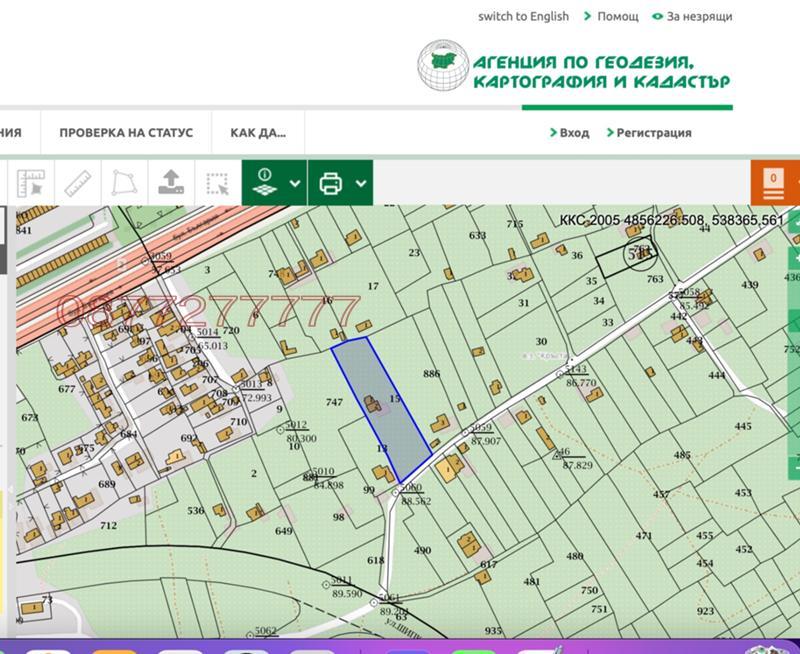Expand the print tool dropdown chevron
The height and width of the screenshot is (654, 800).
pos(362,182)
